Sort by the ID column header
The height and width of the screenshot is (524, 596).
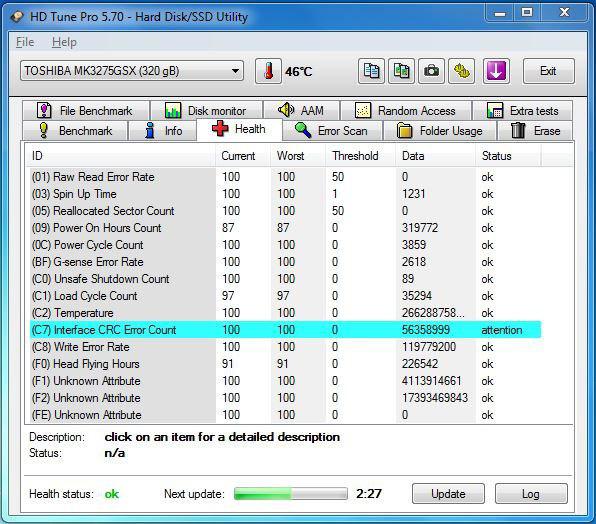[x=120, y=155]
